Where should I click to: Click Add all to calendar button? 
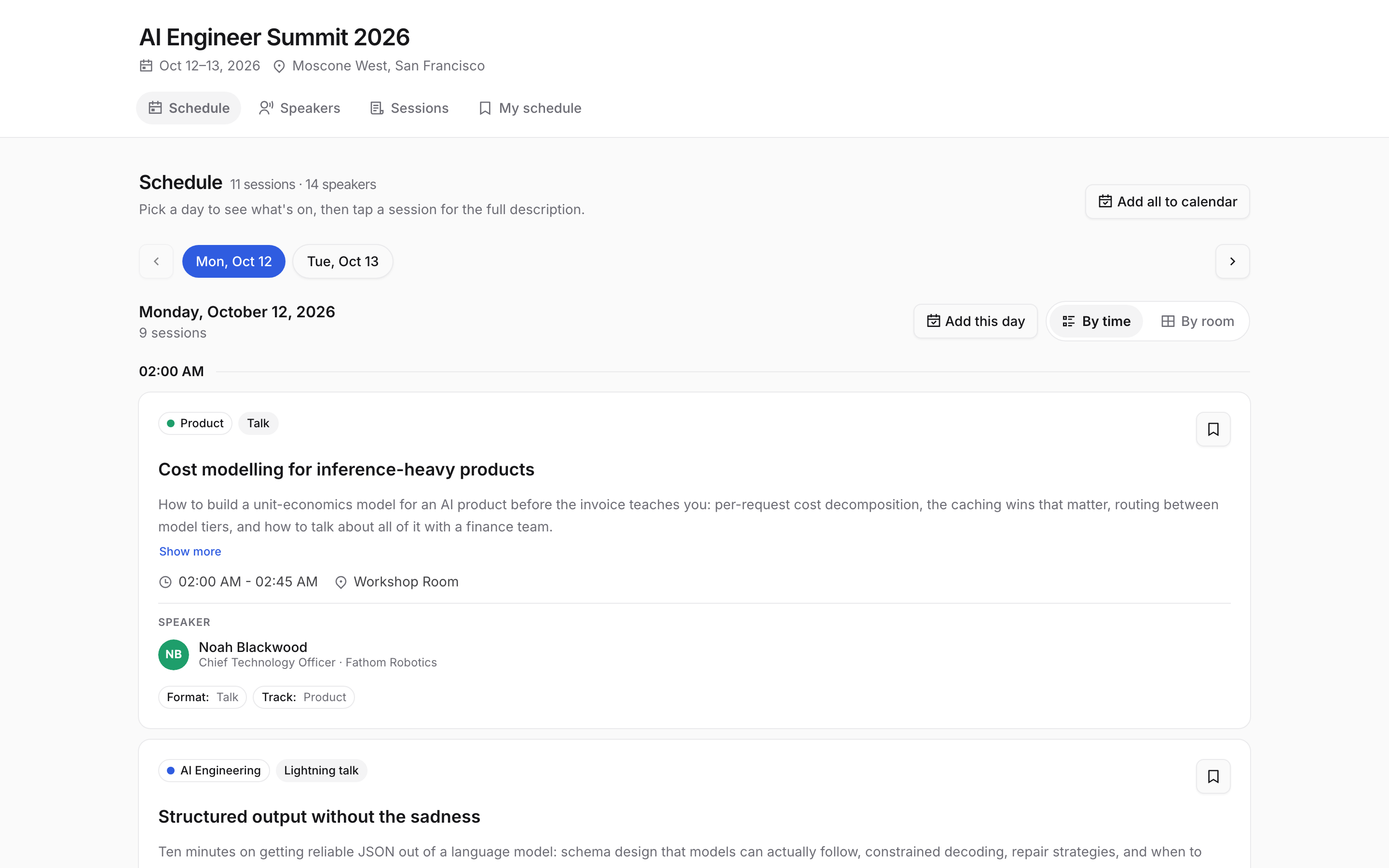coord(1167,202)
